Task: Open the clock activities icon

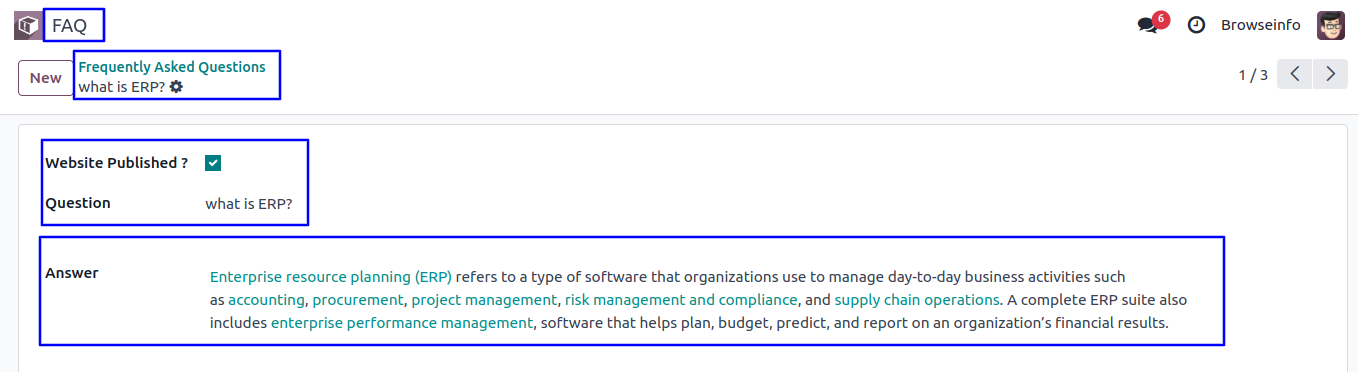Action: tap(1196, 25)
